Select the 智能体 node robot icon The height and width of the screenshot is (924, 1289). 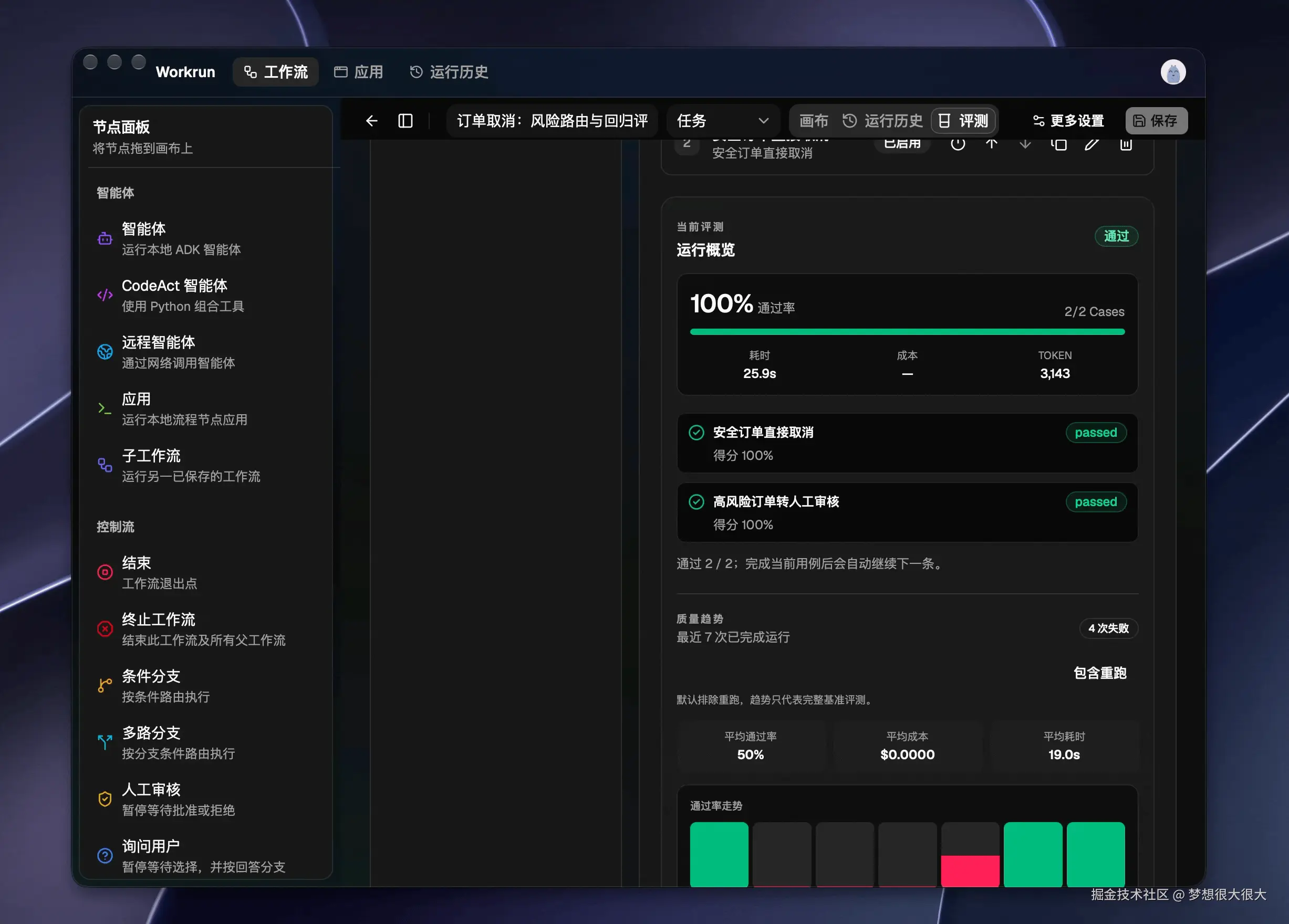click(105, 238)
